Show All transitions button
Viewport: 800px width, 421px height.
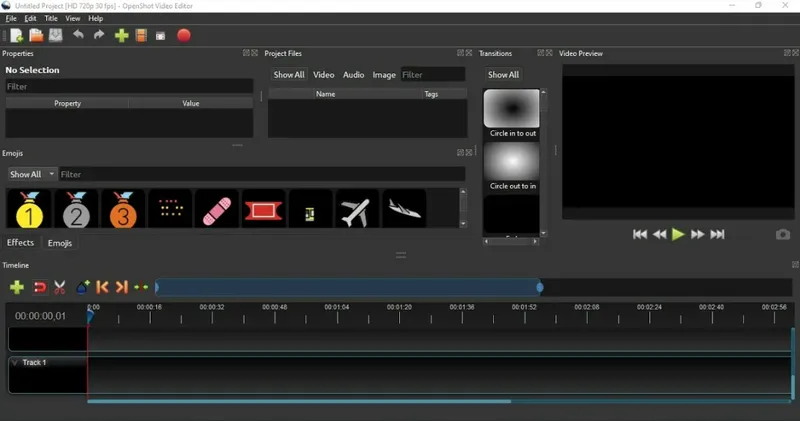pos(503,75)
